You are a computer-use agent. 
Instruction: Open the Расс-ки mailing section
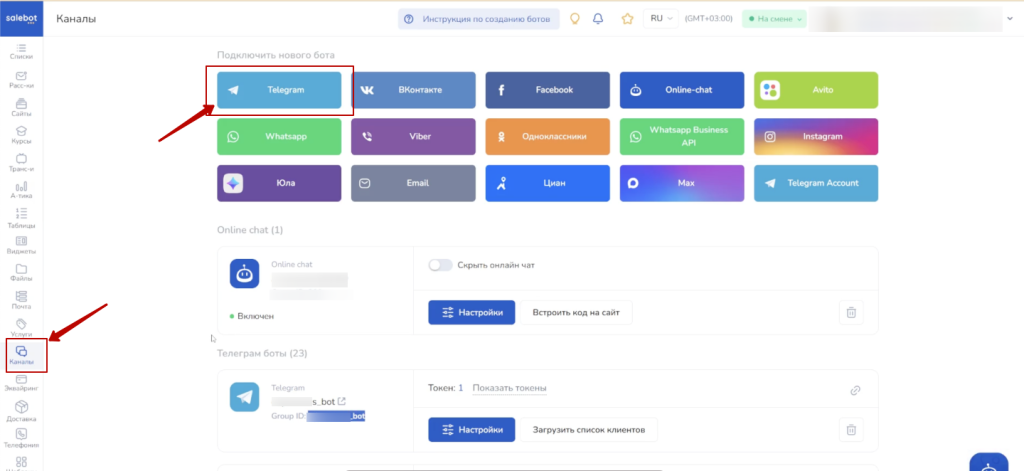point(22,80)
